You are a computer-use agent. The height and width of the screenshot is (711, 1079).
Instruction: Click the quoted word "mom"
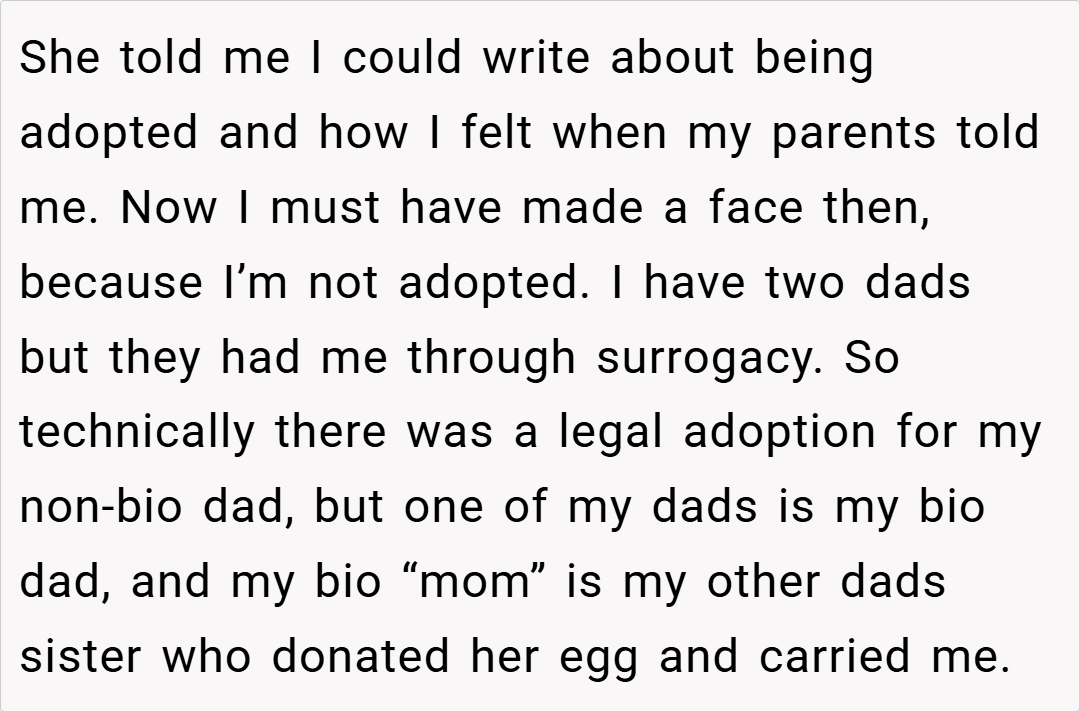(x=474, y=582)
